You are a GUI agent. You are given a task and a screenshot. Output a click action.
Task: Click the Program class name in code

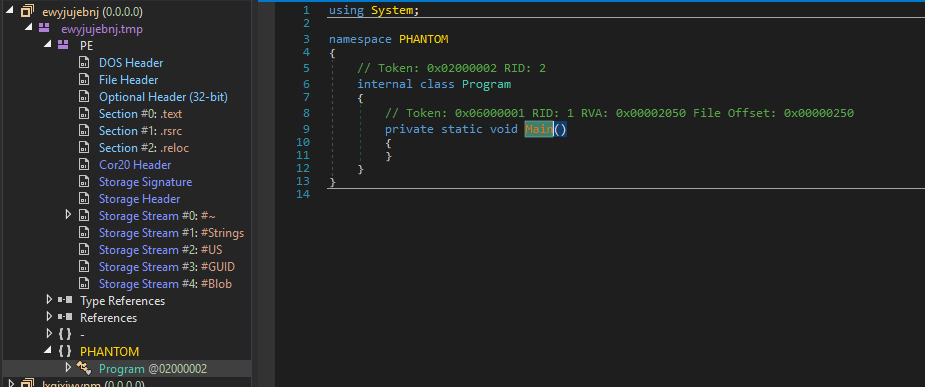click(x=486, y=84)
